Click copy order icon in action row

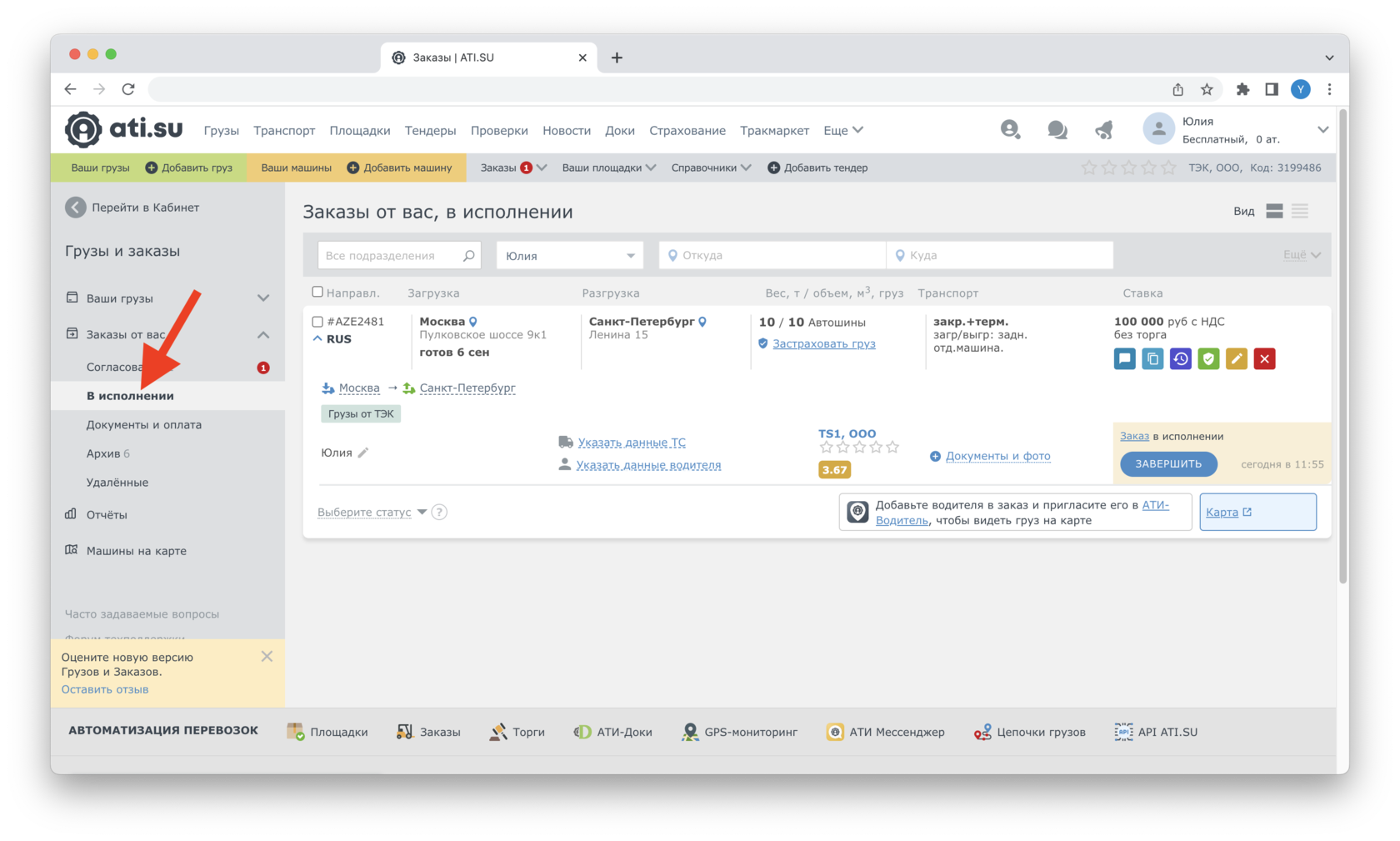(x=1152, y=359)
